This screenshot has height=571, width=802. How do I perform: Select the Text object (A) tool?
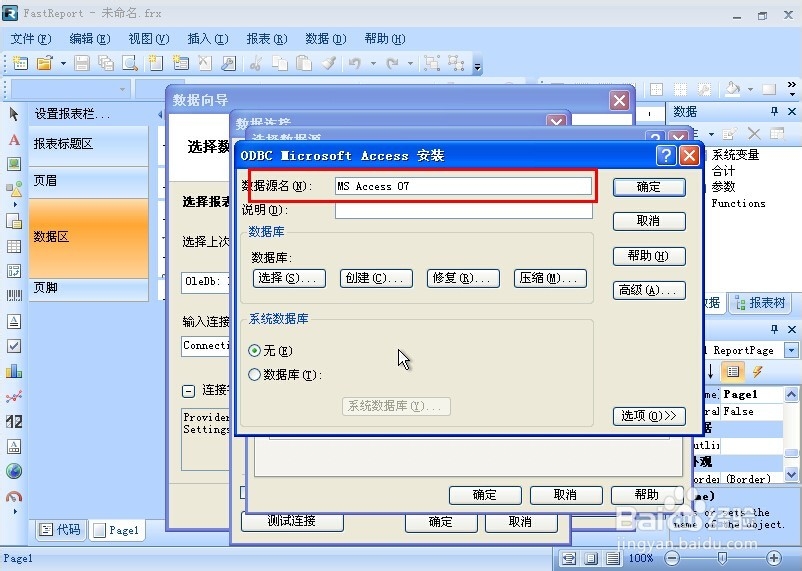tap(14, 140)
